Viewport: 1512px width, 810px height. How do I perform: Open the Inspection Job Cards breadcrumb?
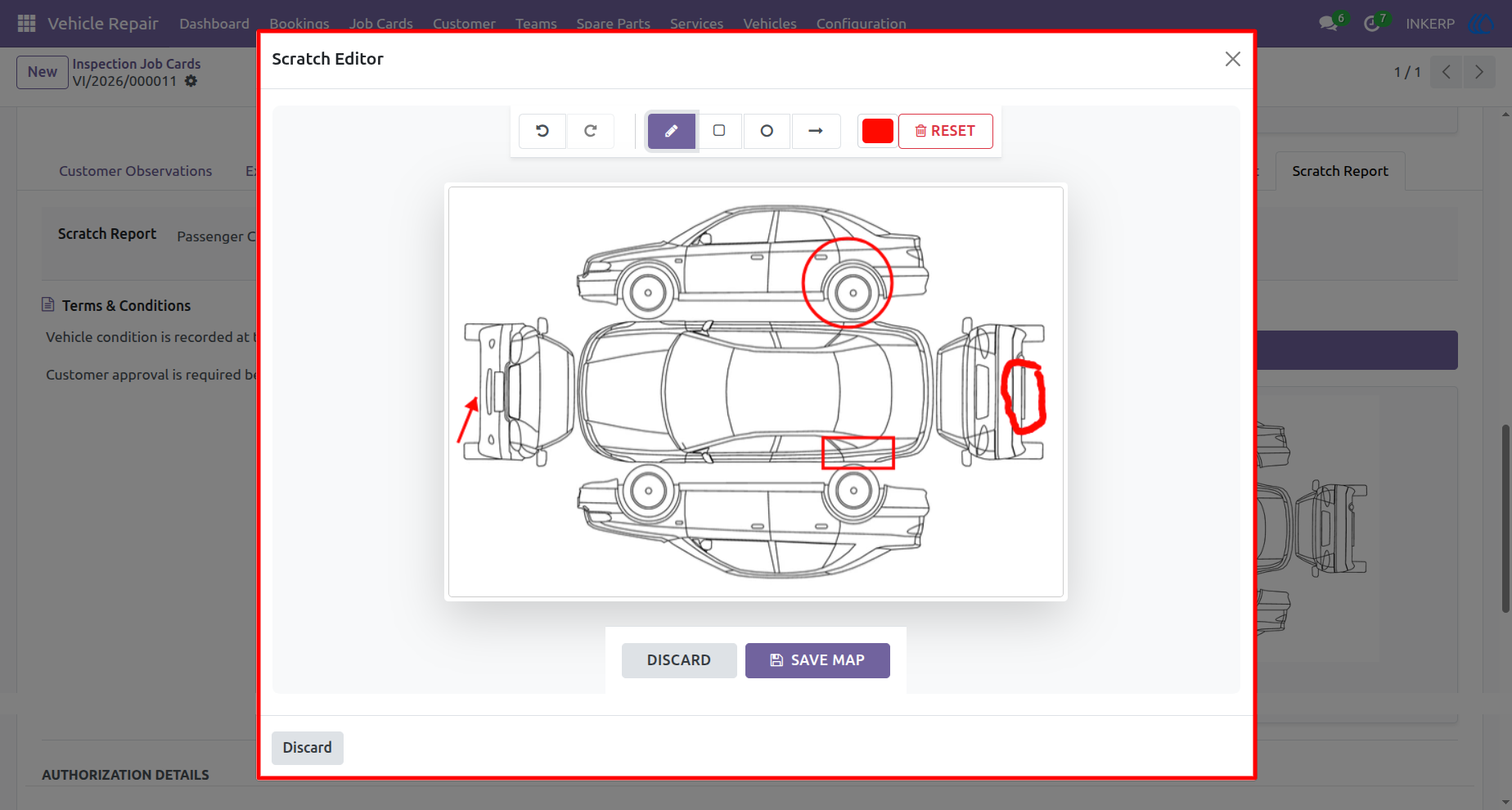137,64
